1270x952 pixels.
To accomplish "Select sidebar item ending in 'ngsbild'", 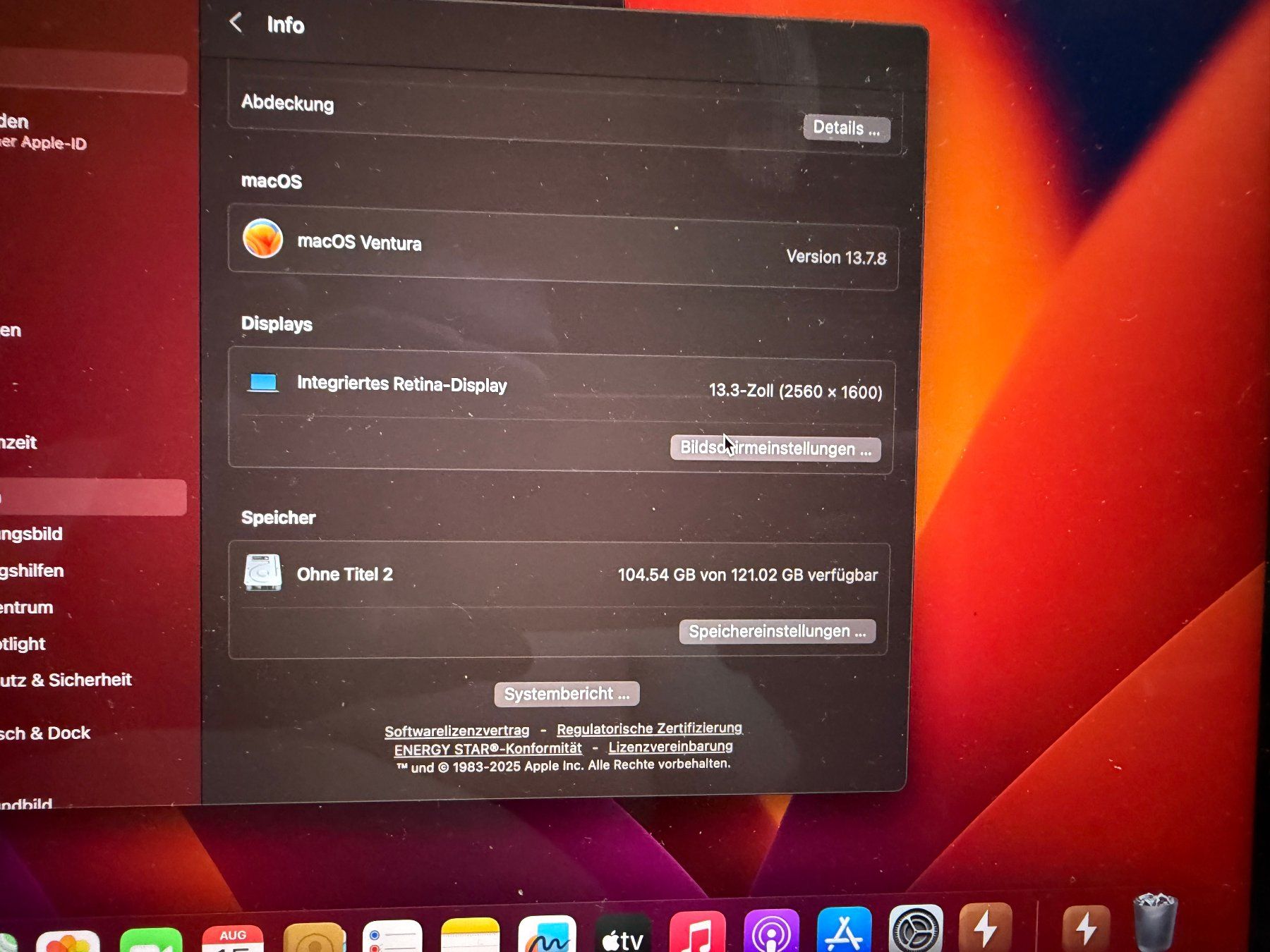I will click(31, 534).
